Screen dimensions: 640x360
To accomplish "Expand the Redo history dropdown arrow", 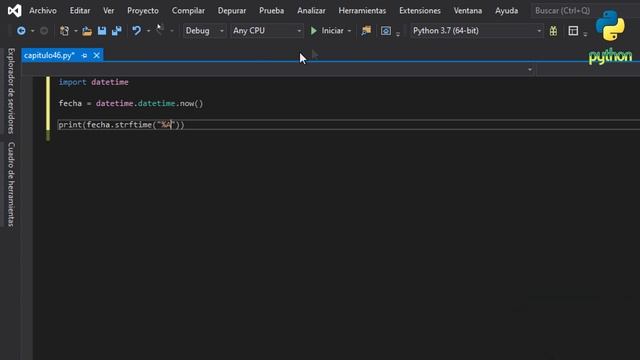I will tap(172, 31).
